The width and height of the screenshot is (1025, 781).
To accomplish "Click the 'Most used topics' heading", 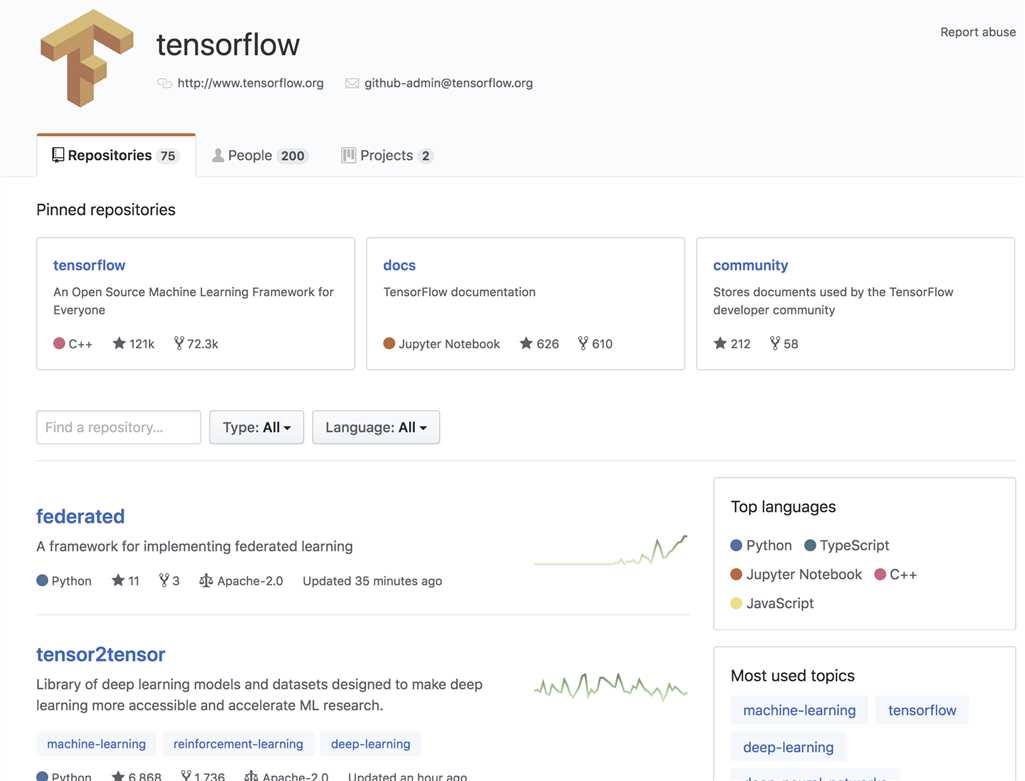I will [792, 676].
